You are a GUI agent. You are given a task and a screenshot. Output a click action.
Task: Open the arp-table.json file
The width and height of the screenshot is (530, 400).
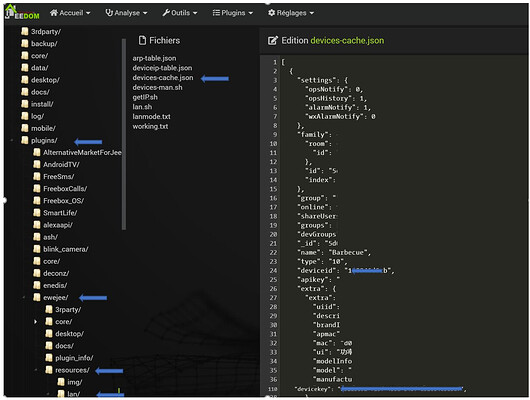pyautogui.click(x=154, y=58)
